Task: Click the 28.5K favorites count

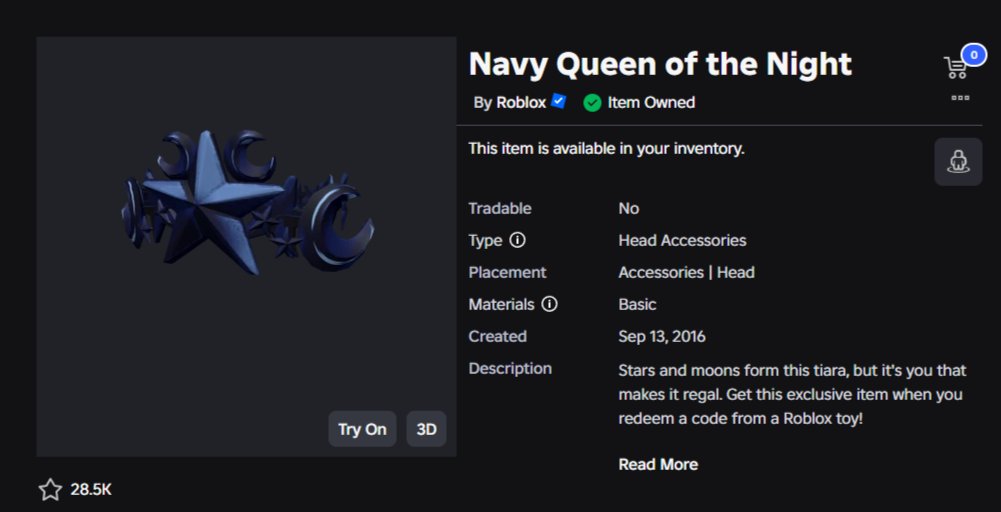Action: (91, 490)
